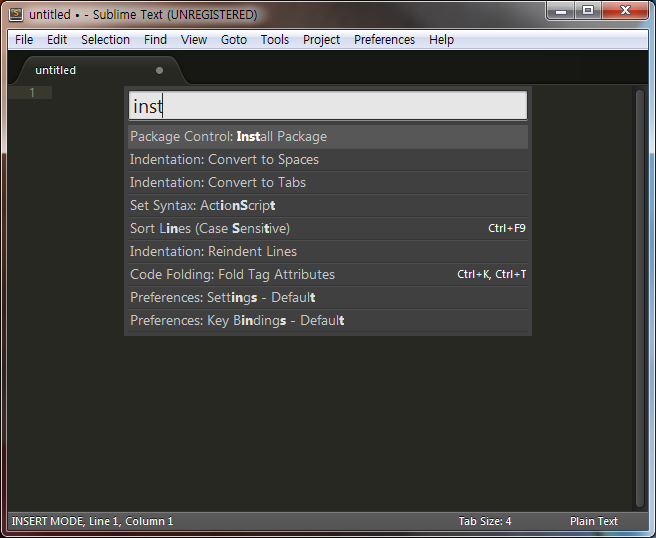Run Sort Lines (Case Sensitive)
656x538 pixels.
click(x=328, y=228)
